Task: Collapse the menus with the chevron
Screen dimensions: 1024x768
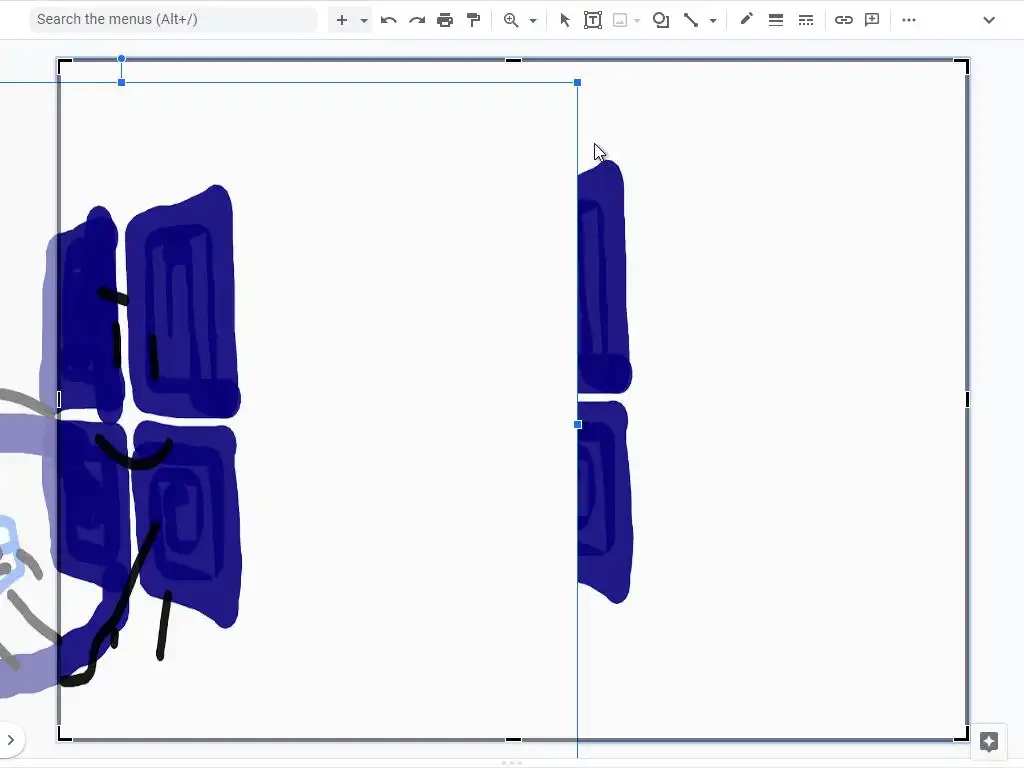Action: point(989,20)
